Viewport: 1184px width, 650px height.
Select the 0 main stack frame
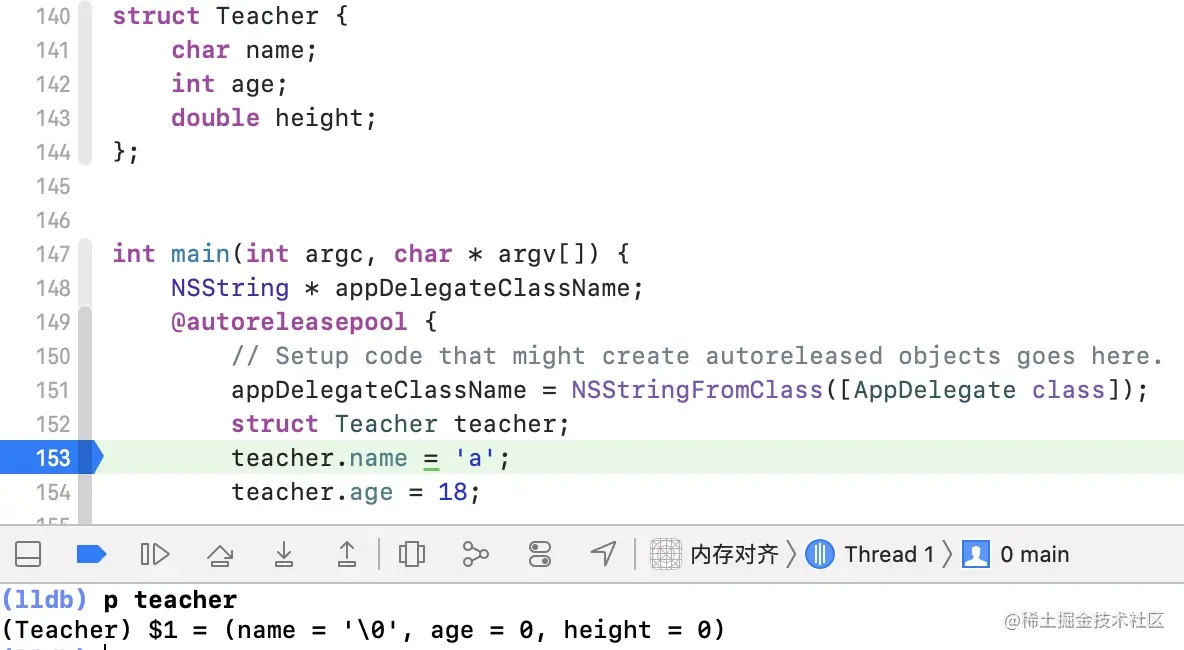click(1016, 554)
